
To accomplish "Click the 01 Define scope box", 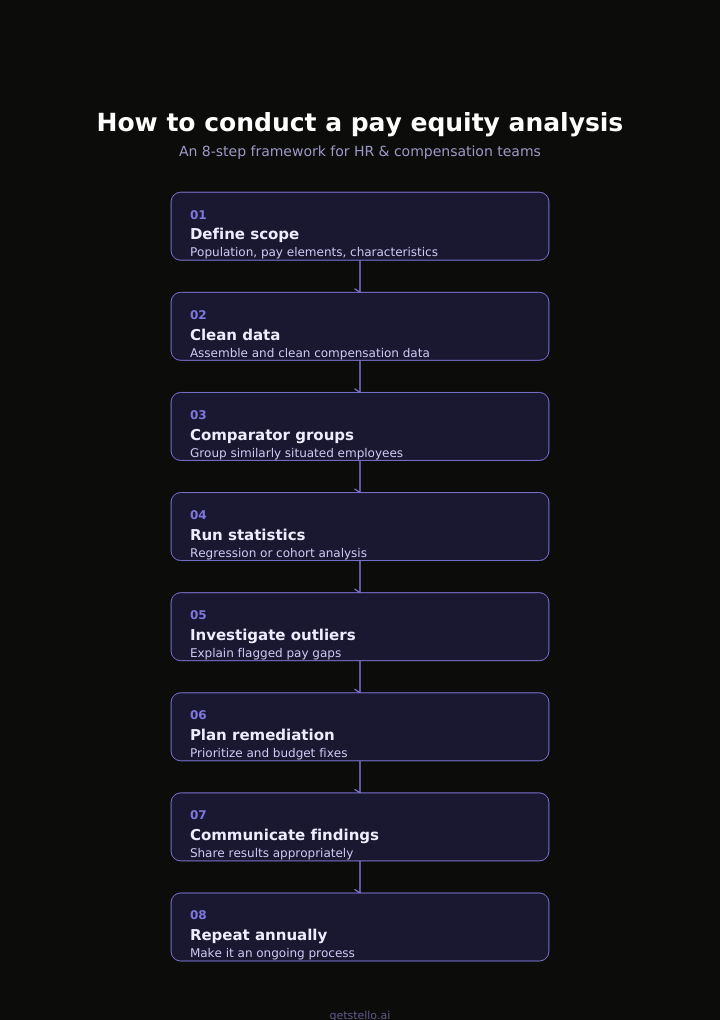I will coord(360,226).
